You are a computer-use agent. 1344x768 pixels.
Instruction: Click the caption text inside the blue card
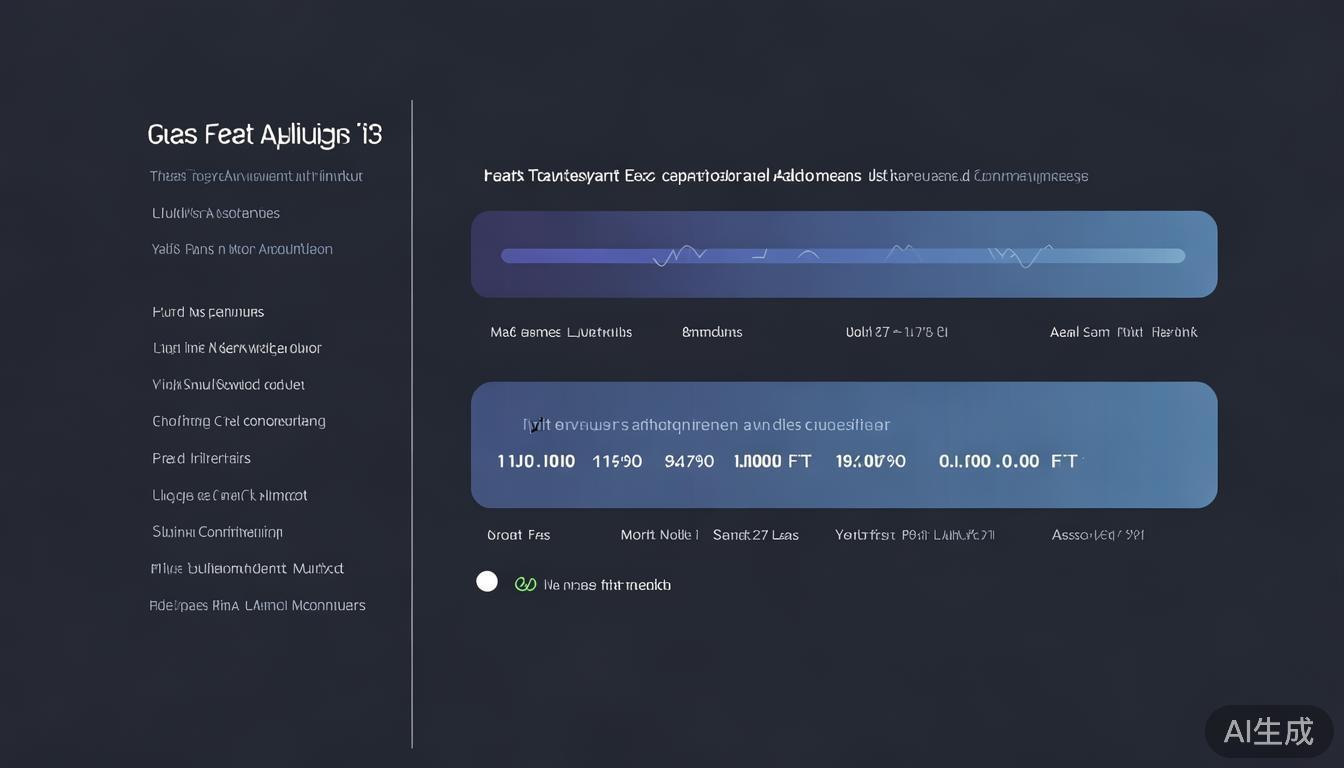[706, 424]
